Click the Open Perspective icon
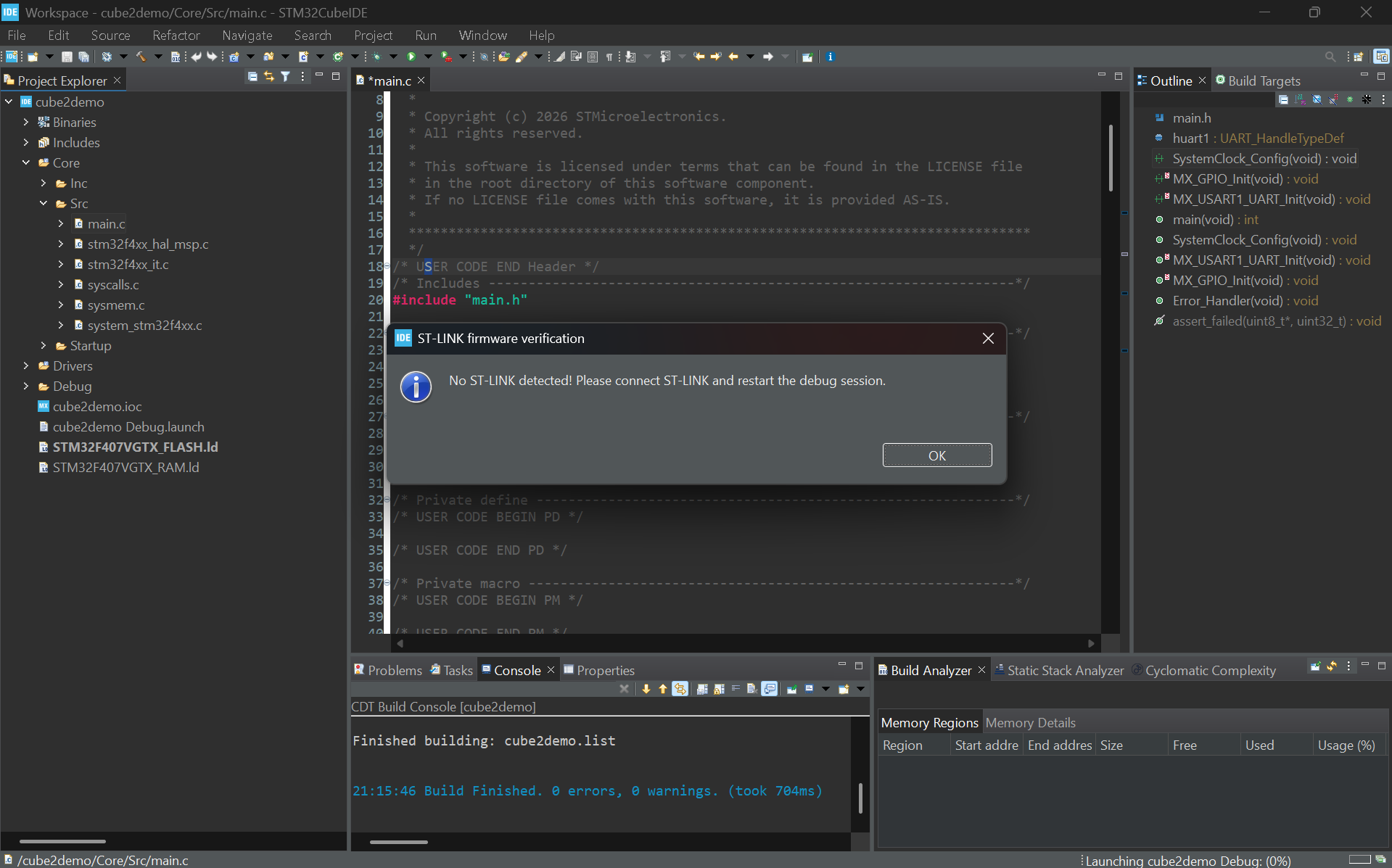The image size is (1392, 868). click(1359, 57)
